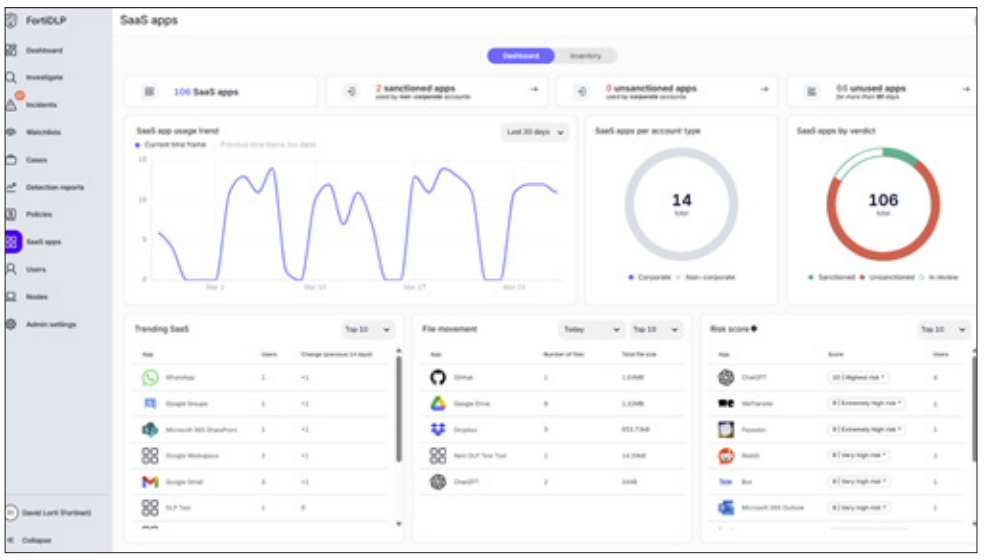Toggle the Current time frame legend item

pos(170,145)
